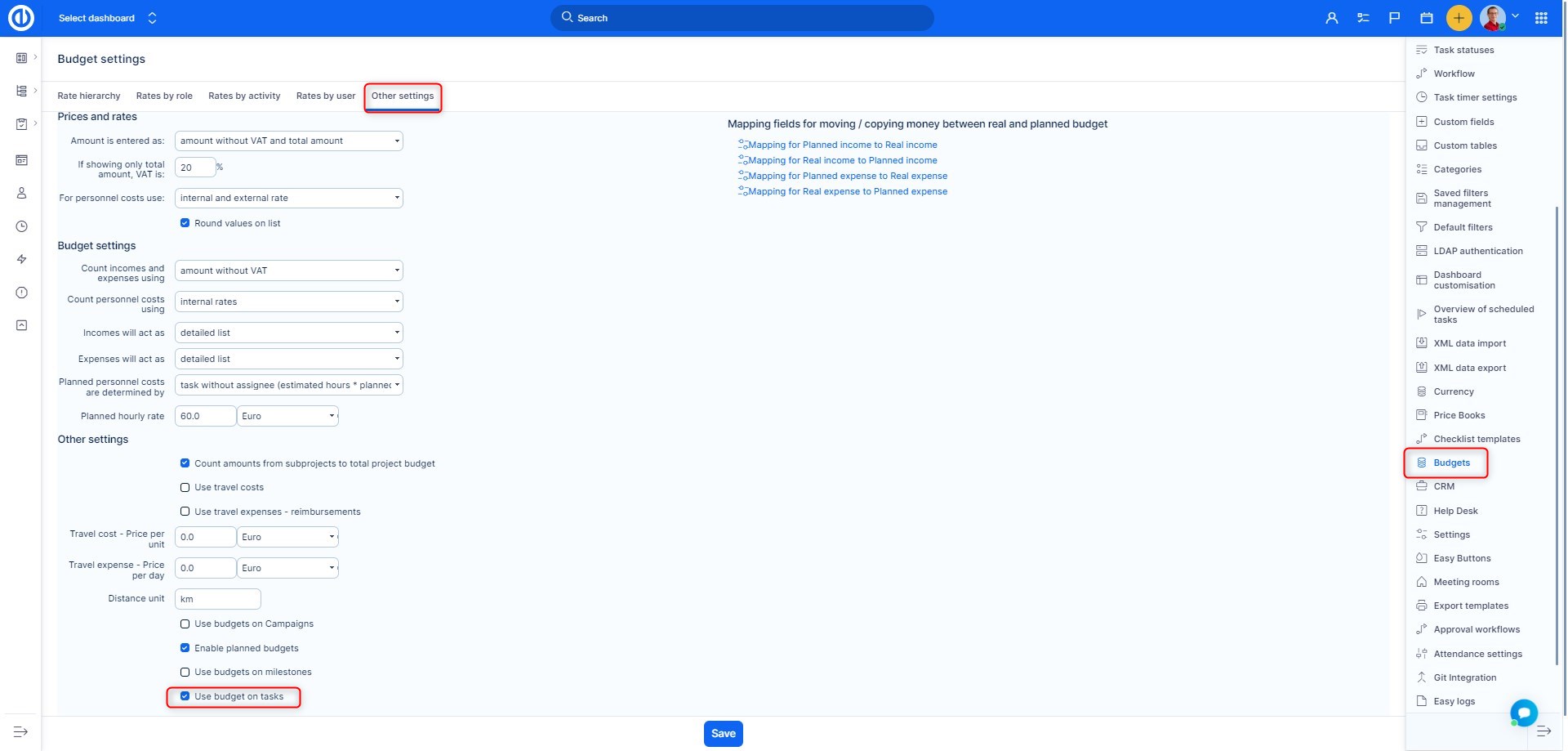Uncheck Round values on list

point(185,223)
